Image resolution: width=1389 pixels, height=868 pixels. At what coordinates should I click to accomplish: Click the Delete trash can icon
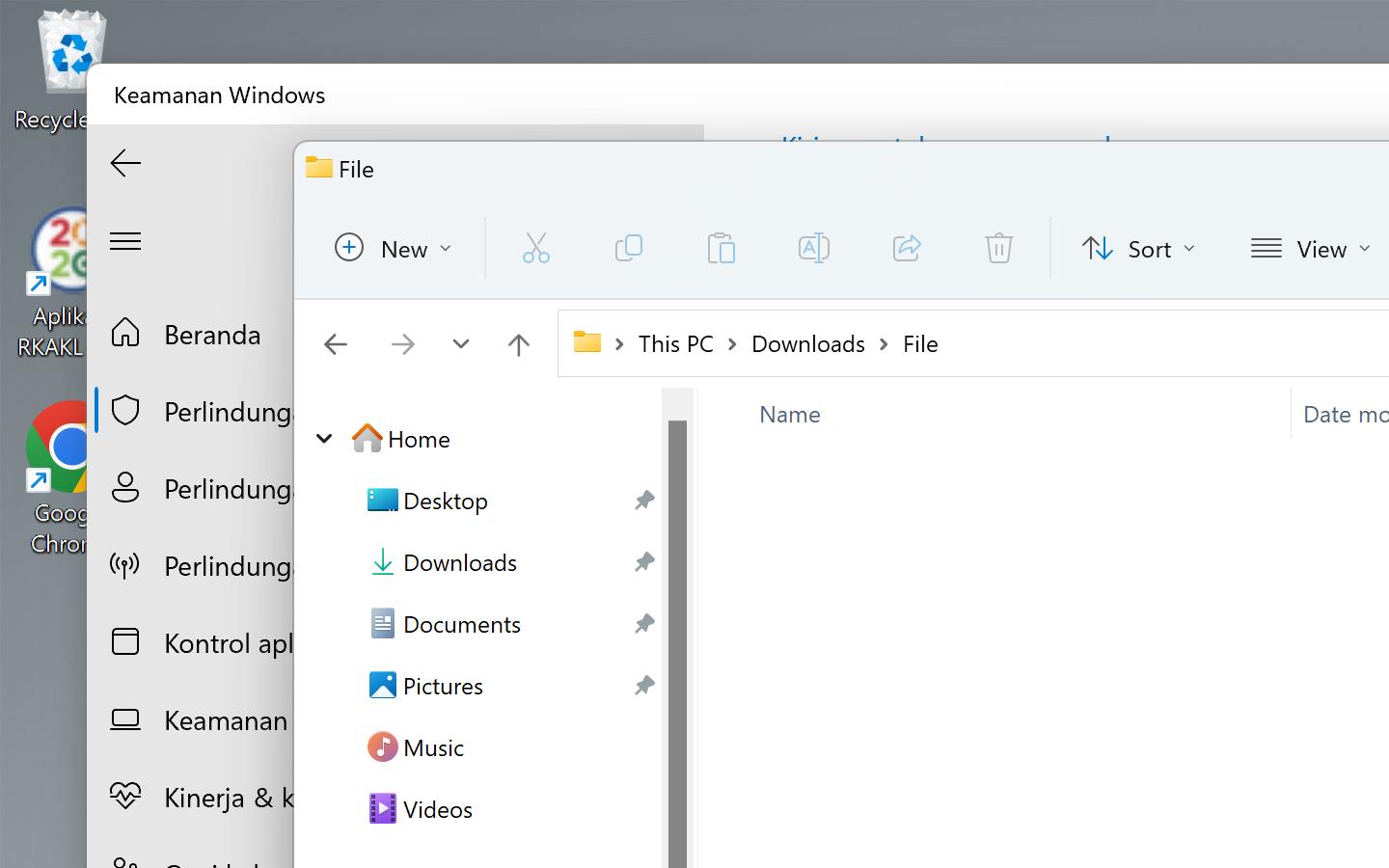tap(998, 248)
